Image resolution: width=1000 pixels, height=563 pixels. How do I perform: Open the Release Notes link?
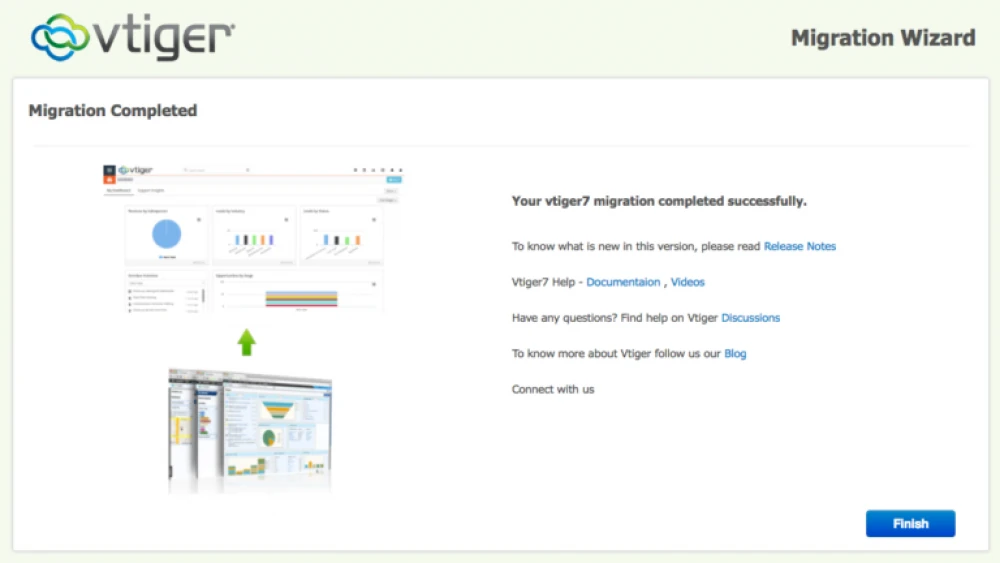click(x=799, y=246)
